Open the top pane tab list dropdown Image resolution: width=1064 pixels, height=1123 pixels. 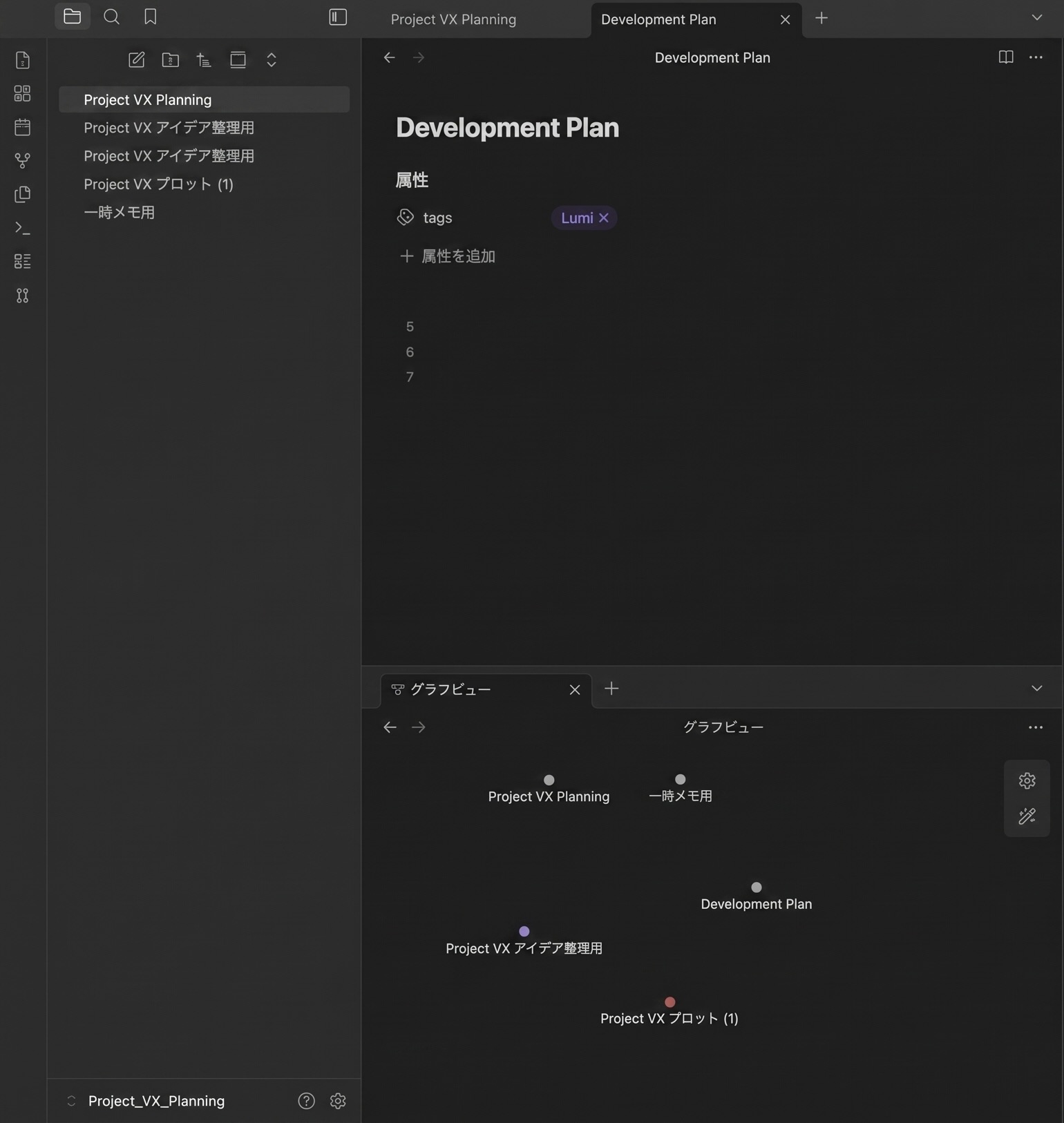(1036, 18)
